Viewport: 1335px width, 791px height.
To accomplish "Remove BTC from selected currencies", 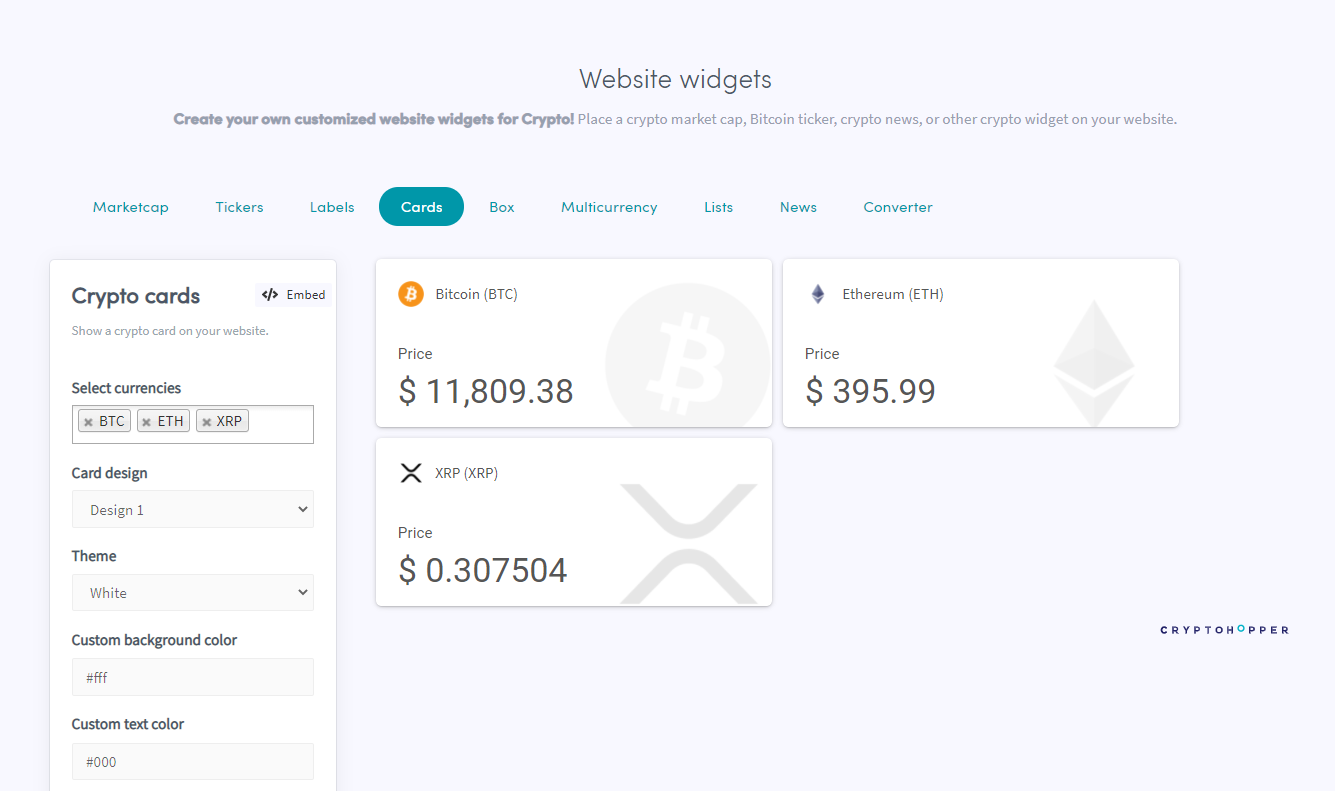I will (88, 422).
